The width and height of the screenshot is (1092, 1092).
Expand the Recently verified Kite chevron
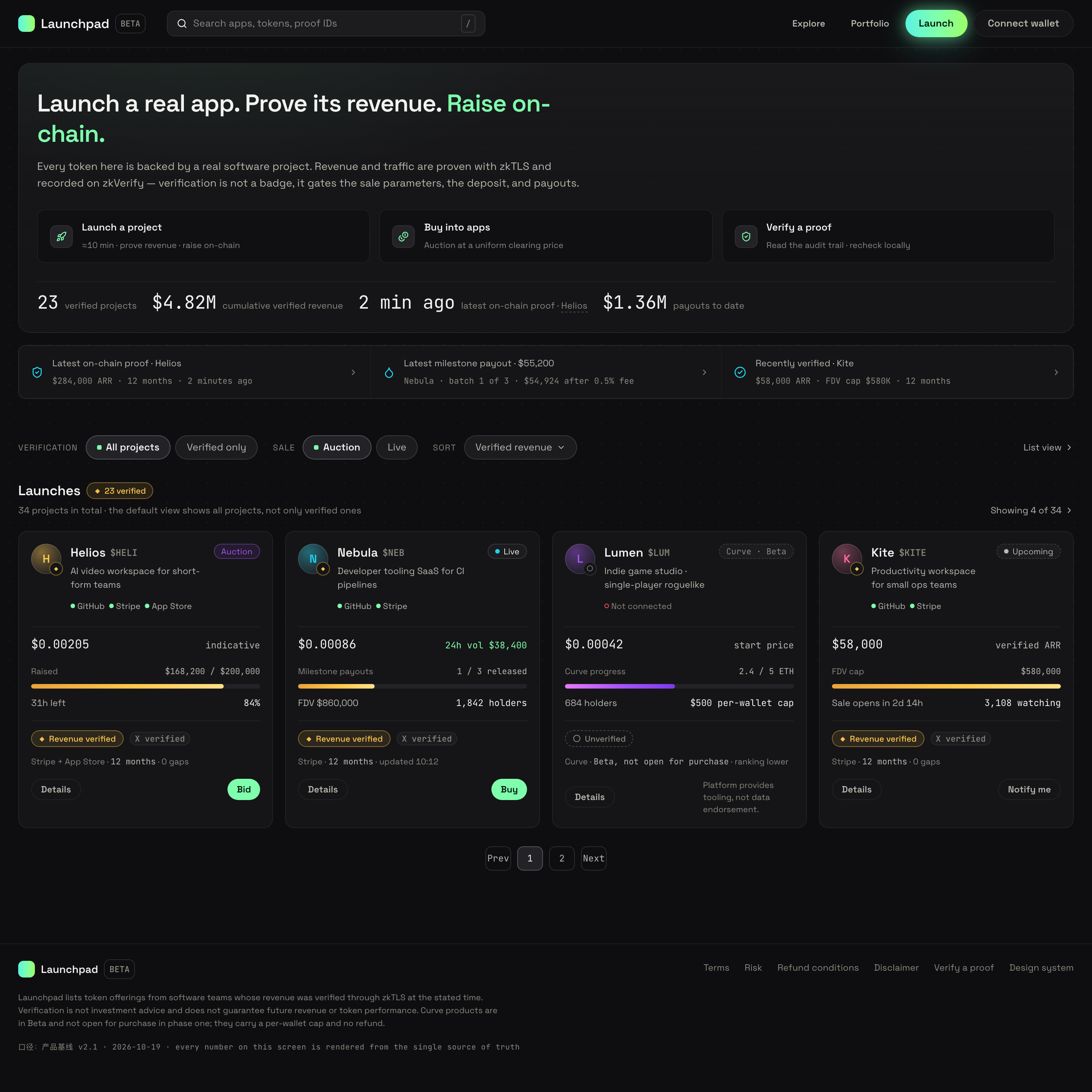(1056, 372)
